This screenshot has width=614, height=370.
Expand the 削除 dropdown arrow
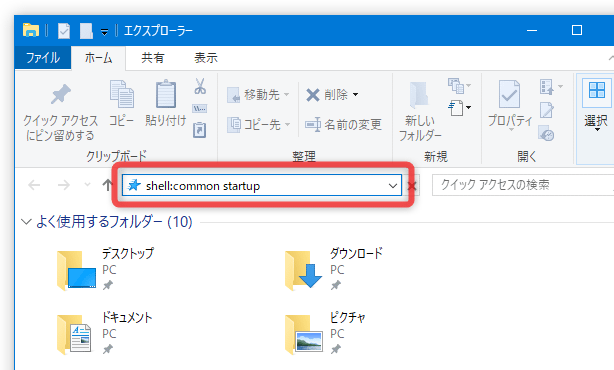click(x=356, y=95)
